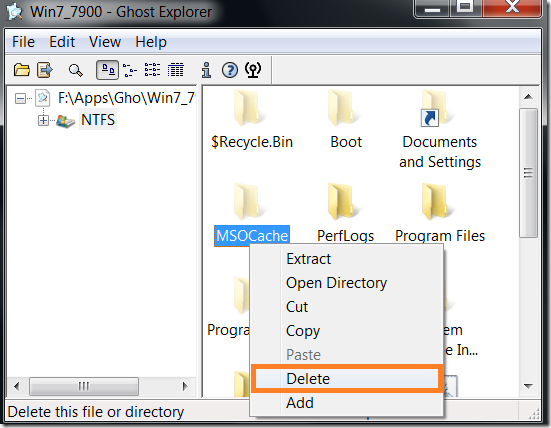Open the File menu
Viewport: 551px width, 428px height.
coord(23,42)
